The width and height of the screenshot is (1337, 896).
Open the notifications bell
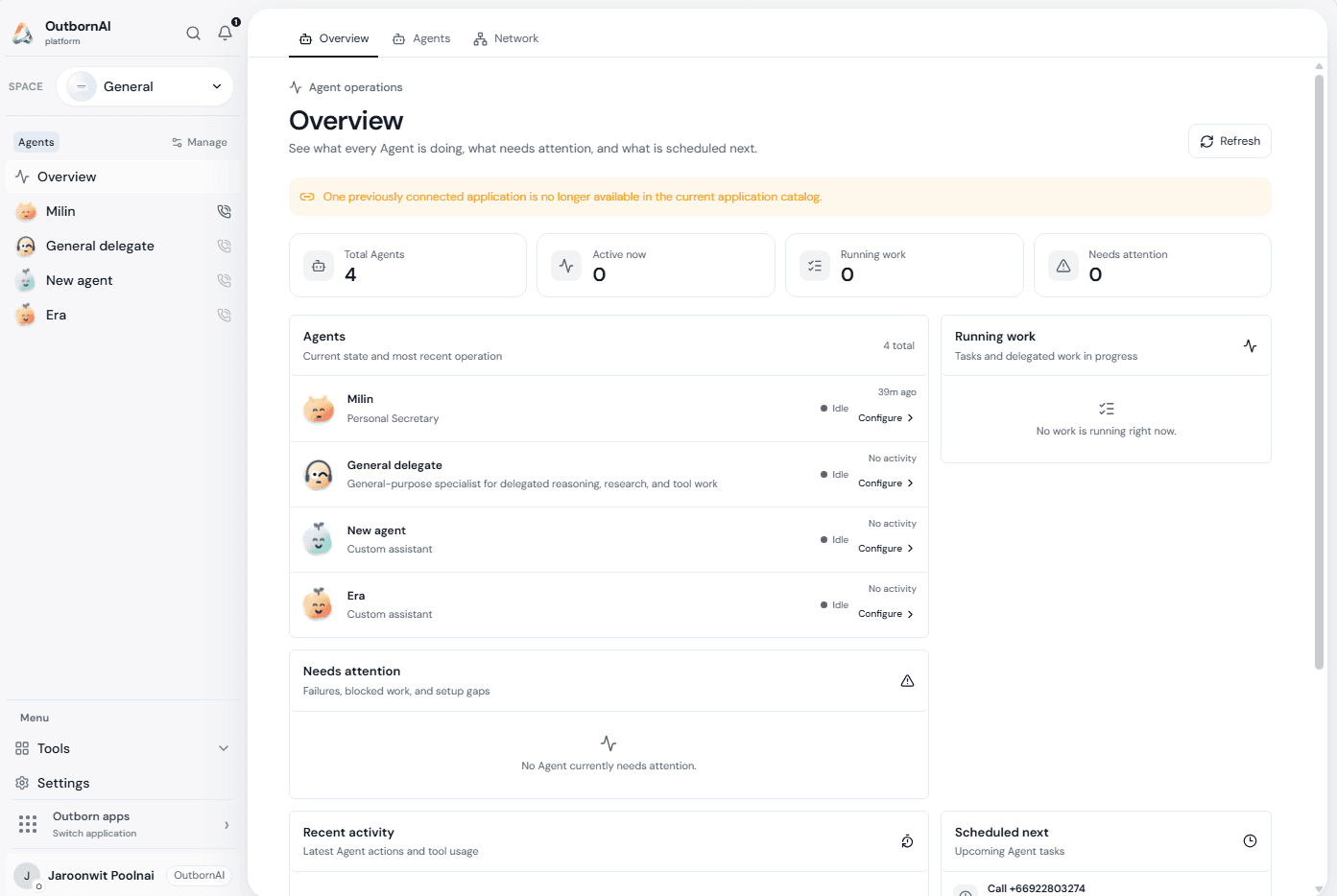tap(226, 33)
